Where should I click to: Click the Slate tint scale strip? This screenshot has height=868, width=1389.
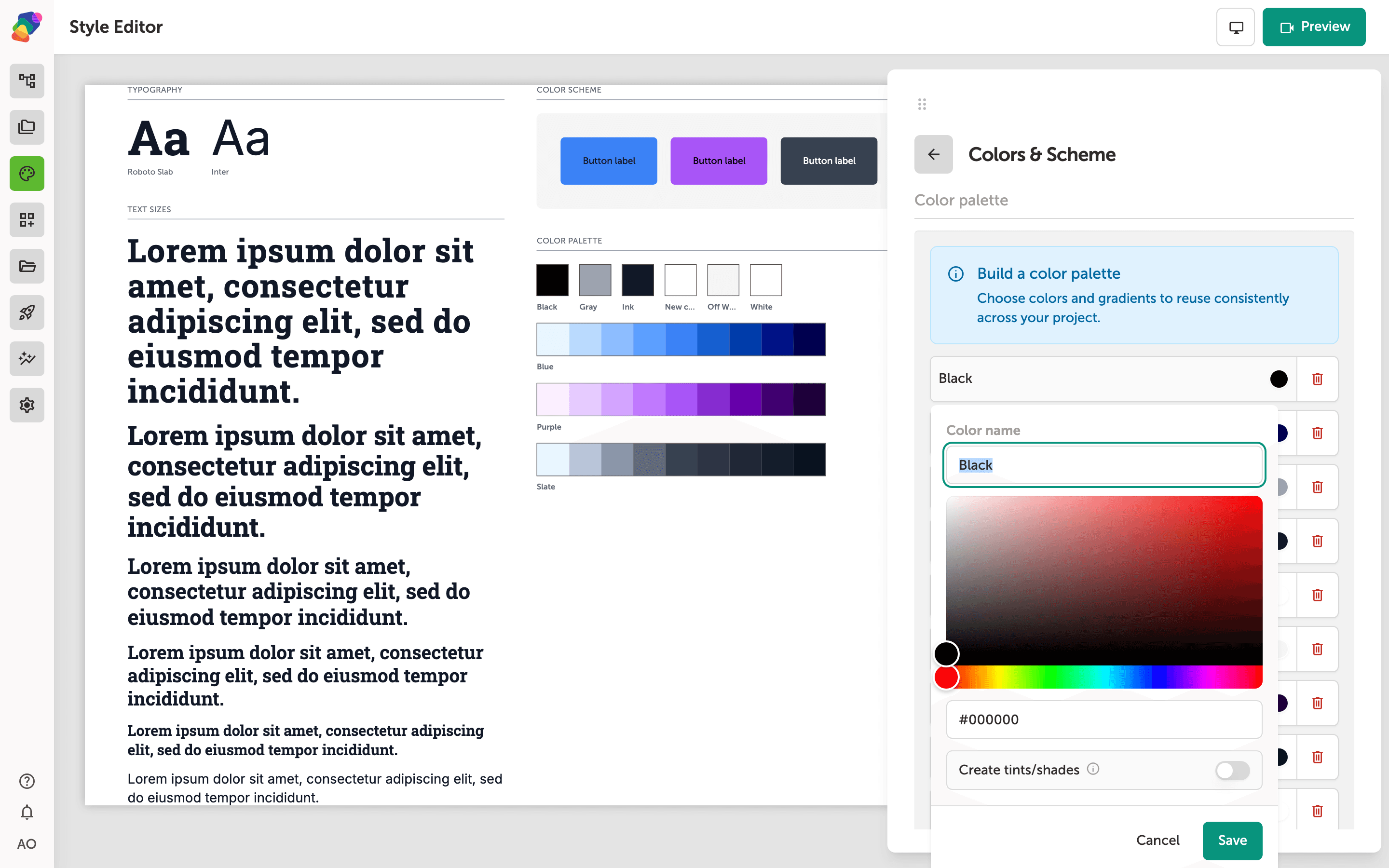point(681,459)
